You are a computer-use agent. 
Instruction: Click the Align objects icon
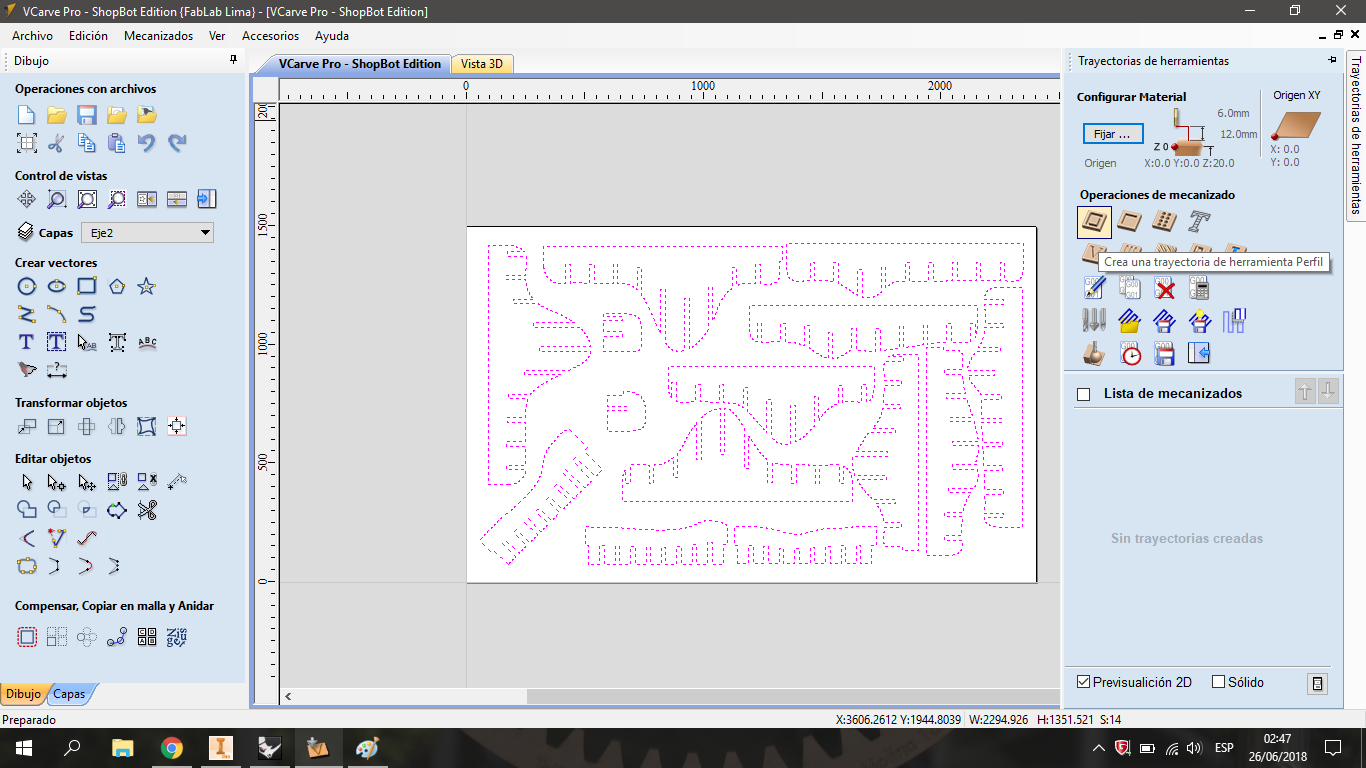[177, 427]
